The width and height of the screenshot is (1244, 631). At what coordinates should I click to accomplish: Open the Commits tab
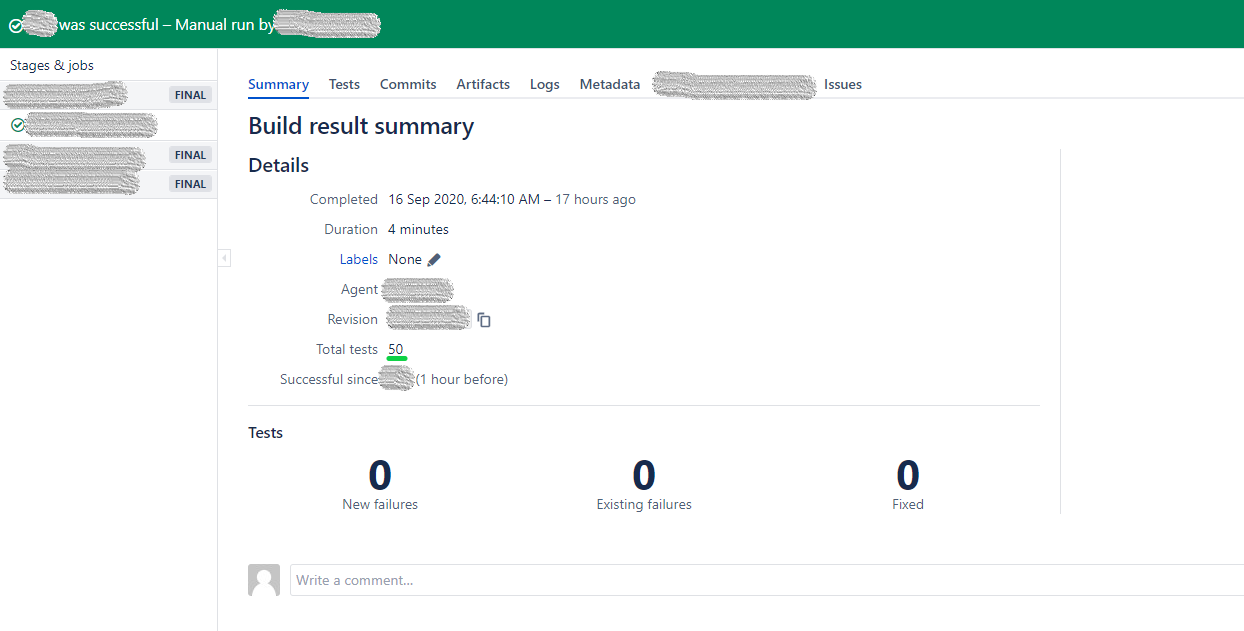click(407, 84)
